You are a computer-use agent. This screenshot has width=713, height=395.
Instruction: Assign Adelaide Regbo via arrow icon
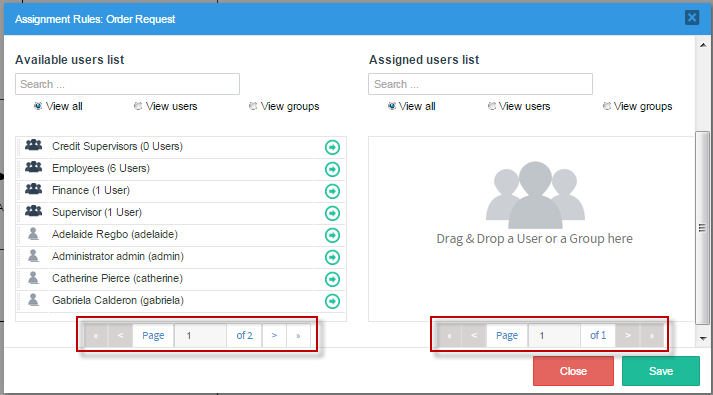(x=332, y=235)
